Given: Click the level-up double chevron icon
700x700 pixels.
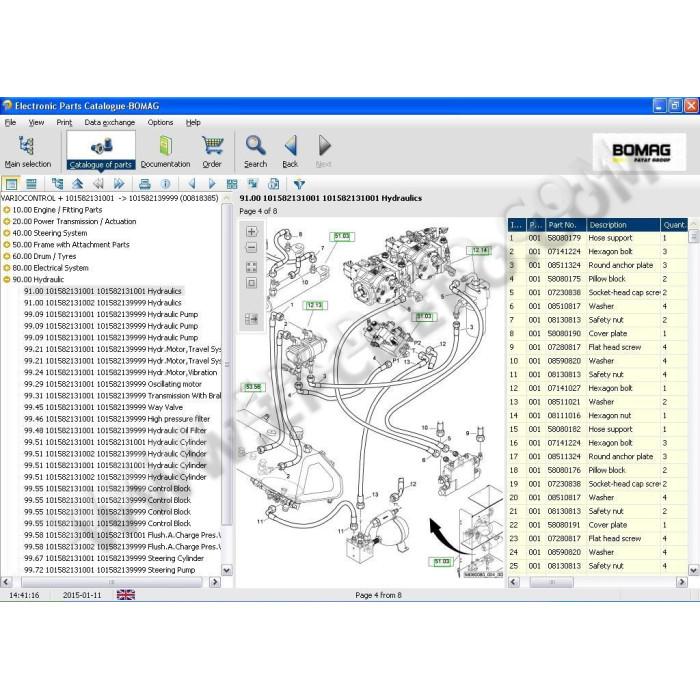Looking at the screenshot, I should click(x=78, y=184).
